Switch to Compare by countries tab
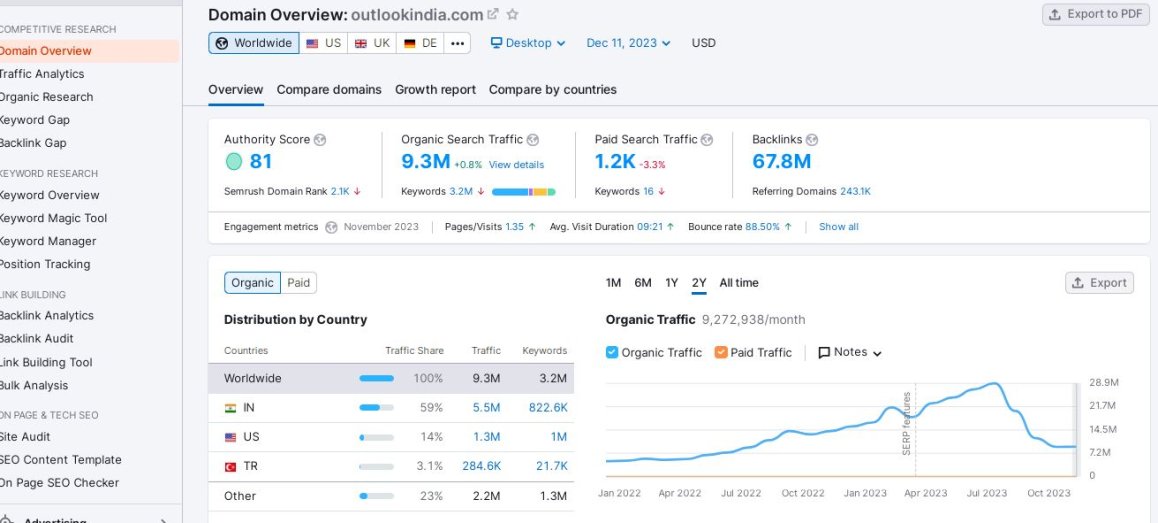Screen dimensions: 1158x523 [x=552, y=89]
